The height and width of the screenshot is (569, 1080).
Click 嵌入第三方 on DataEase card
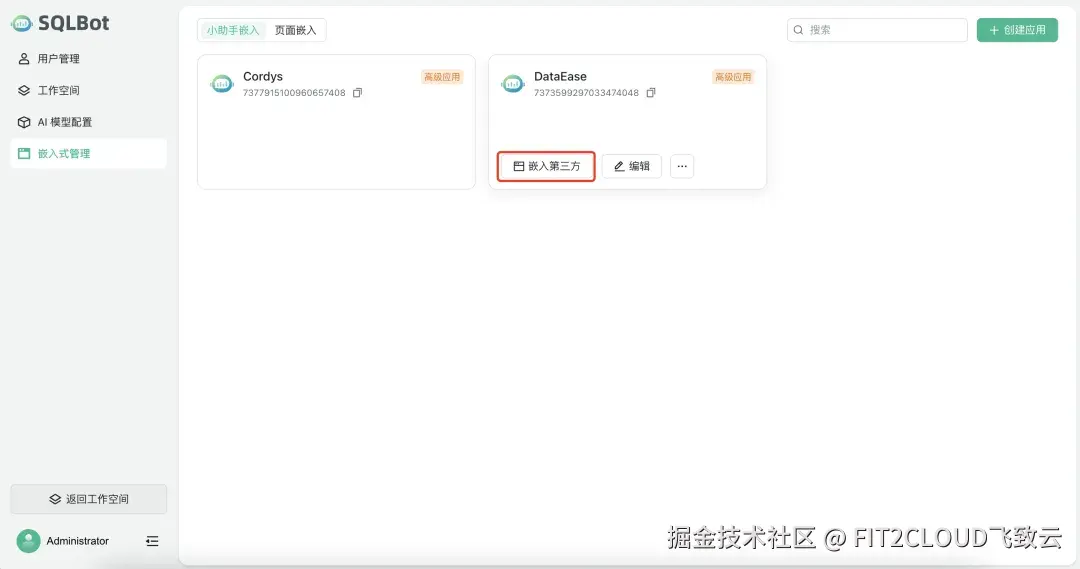click(x=546, y=166)
